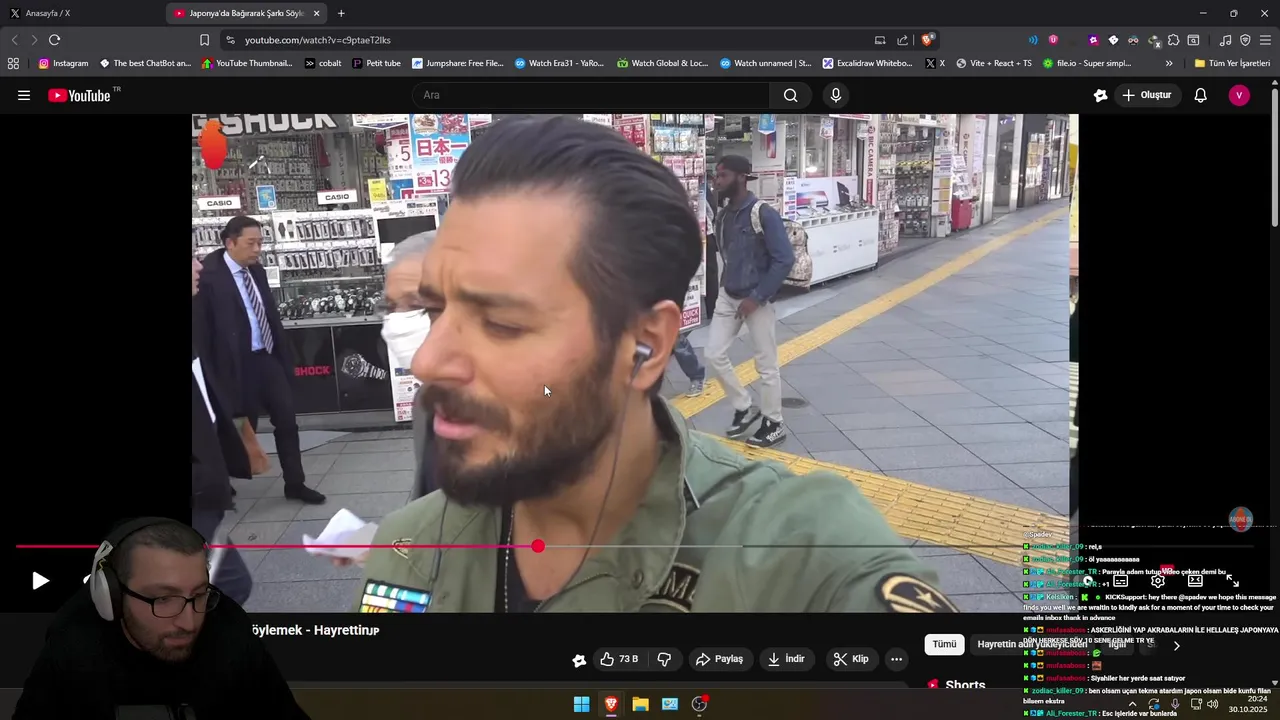Image resolution: width=1280 pixels, height=720 pixels.
Task: Open File Explorer from the taskbar
Action: tap(640, 704)
